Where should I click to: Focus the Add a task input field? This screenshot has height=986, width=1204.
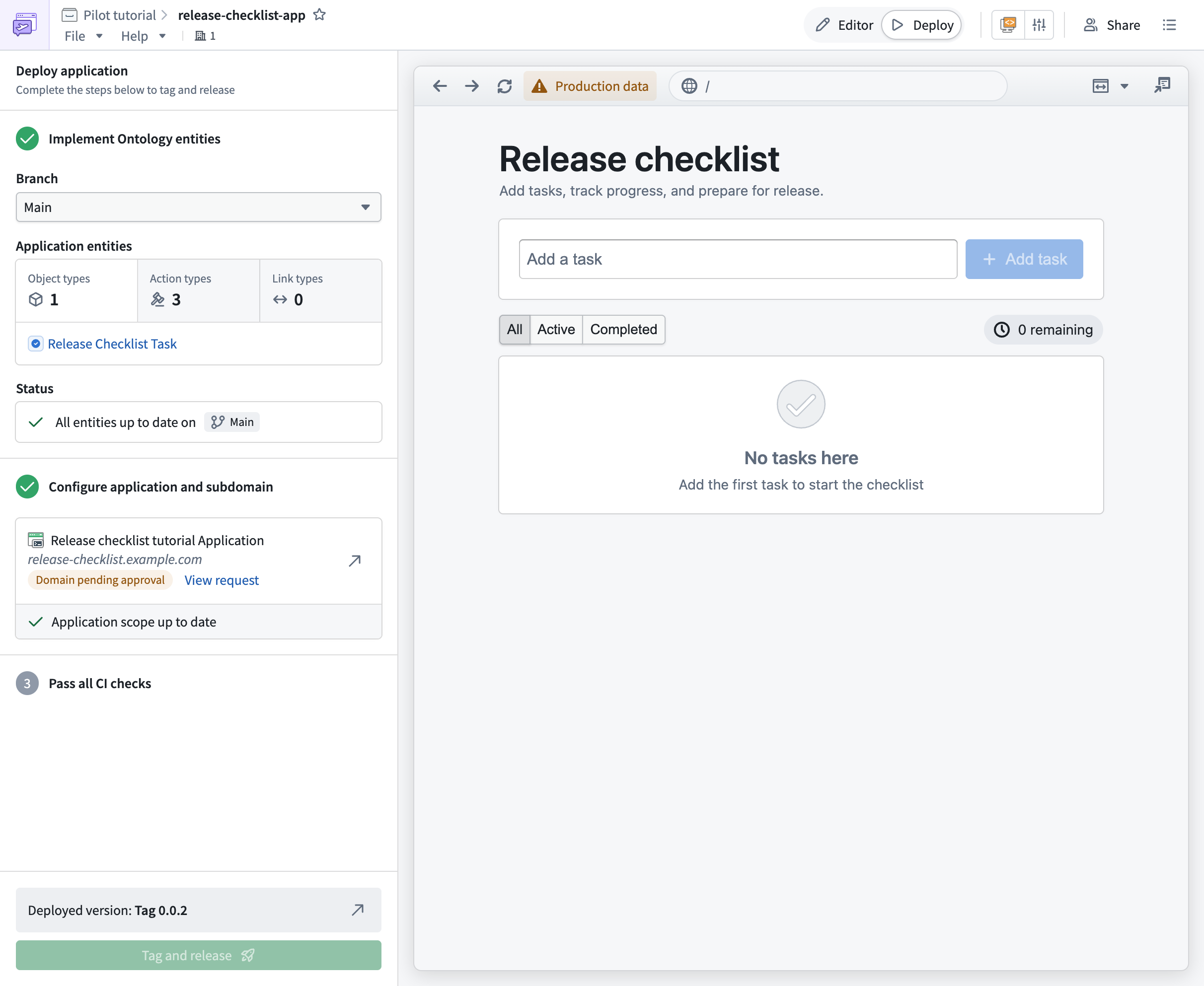pos(738,259)
